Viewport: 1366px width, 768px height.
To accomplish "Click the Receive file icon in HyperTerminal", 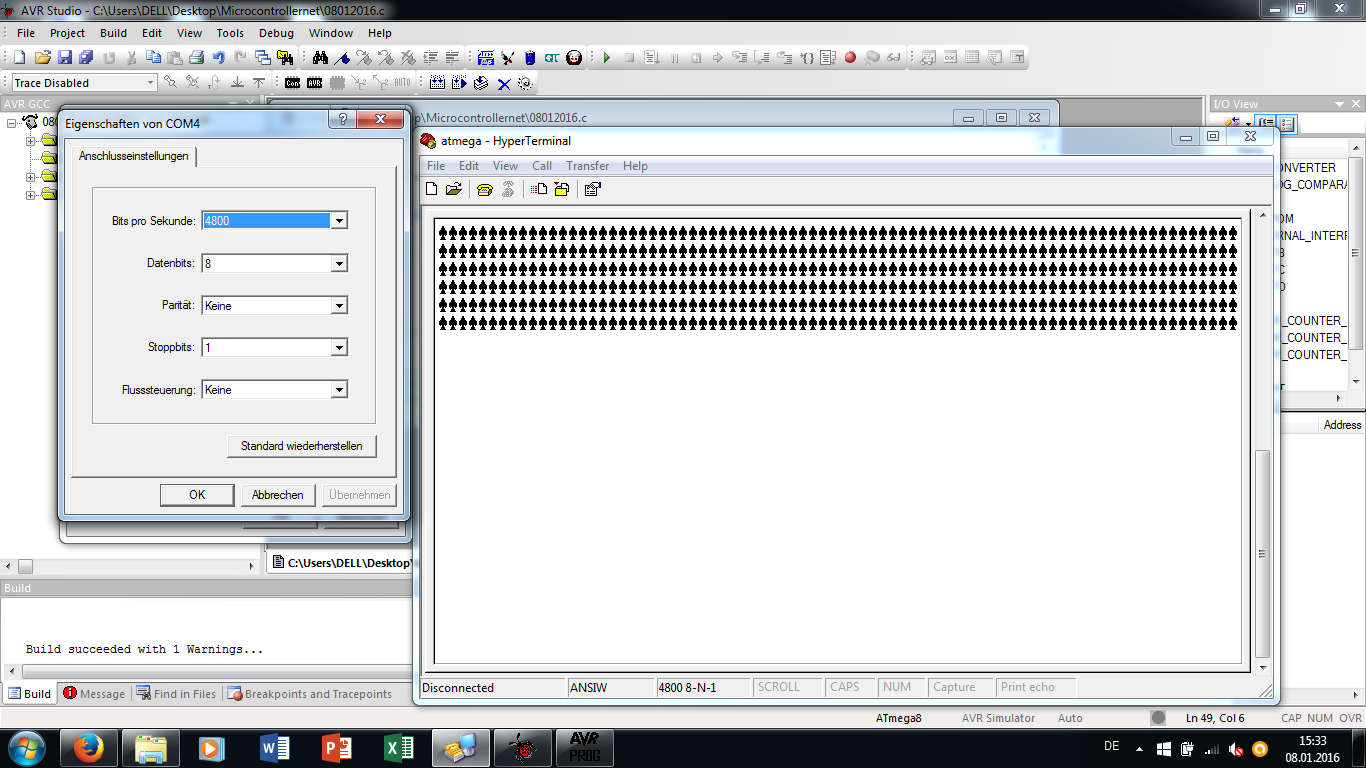I will point(561,189).
